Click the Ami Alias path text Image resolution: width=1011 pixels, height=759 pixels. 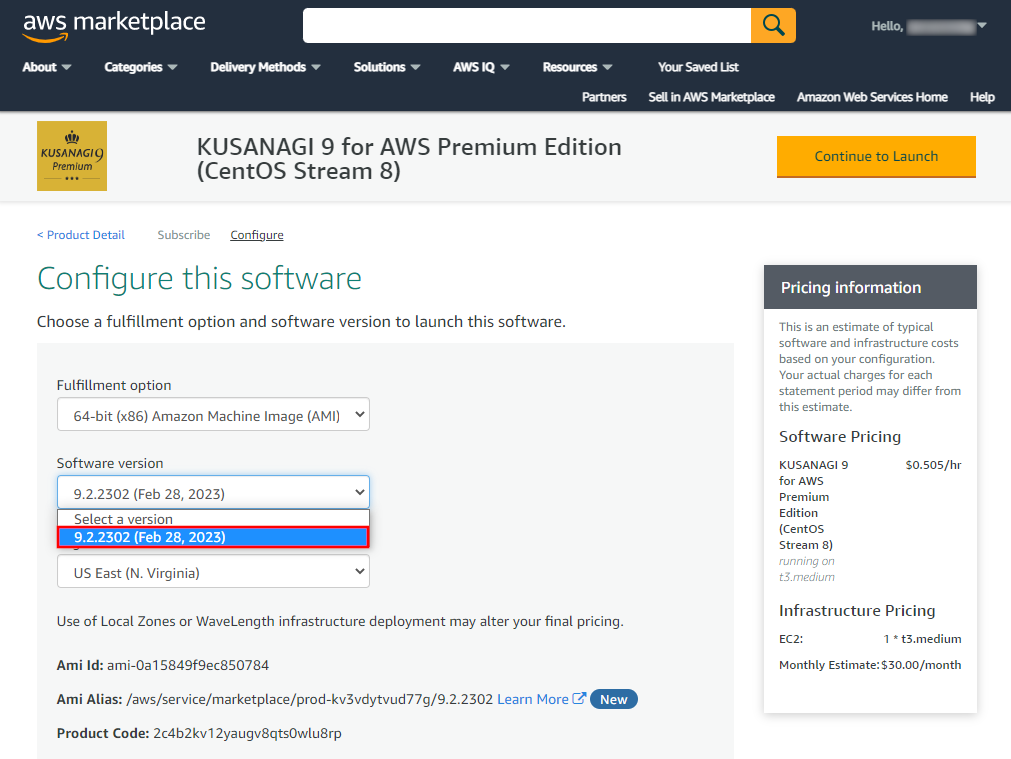(309, 699)
